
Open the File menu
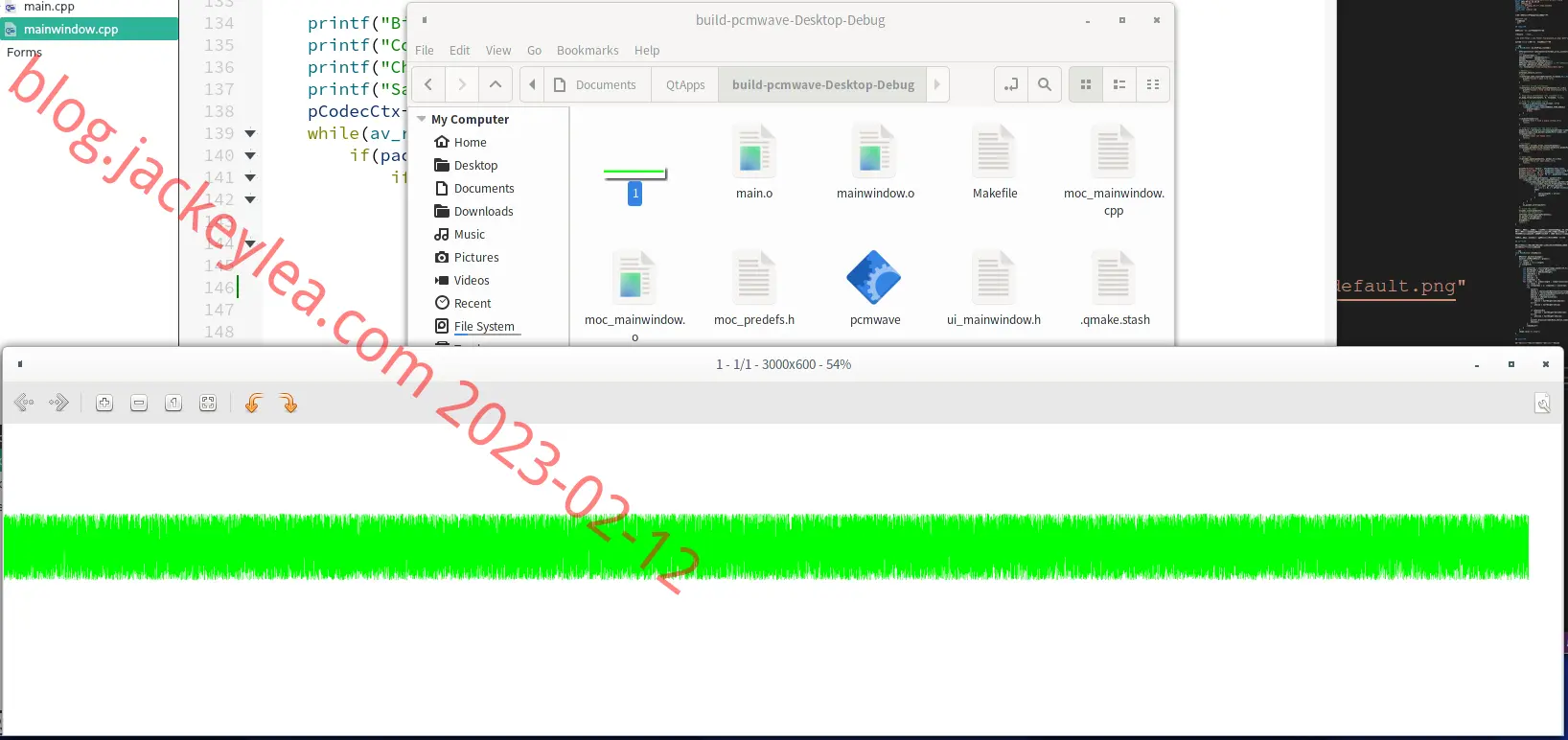click(425, 50)
